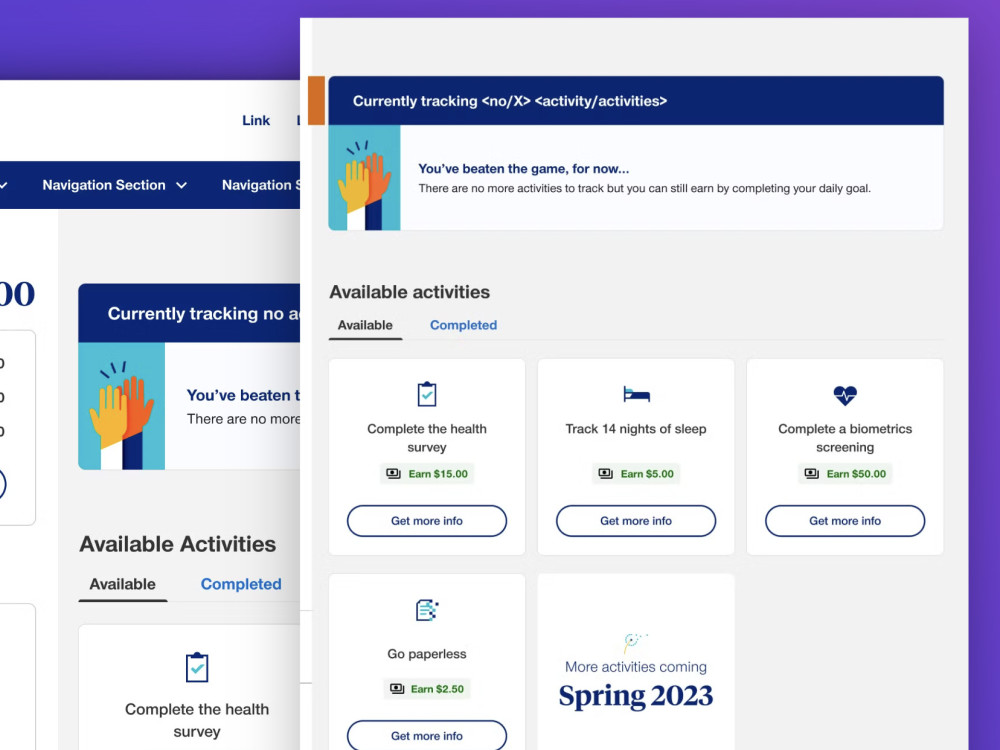This screenshot has height=750, width=1000.
Task: Click the More activities coming text
Action: point(636,667)
